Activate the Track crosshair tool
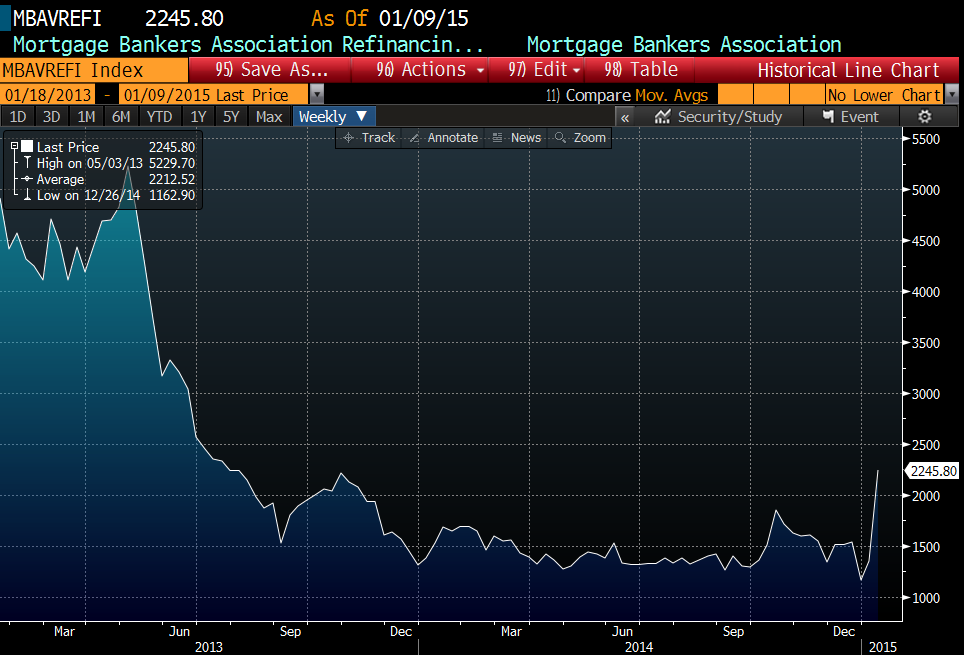964x655 pixels. 368,138
